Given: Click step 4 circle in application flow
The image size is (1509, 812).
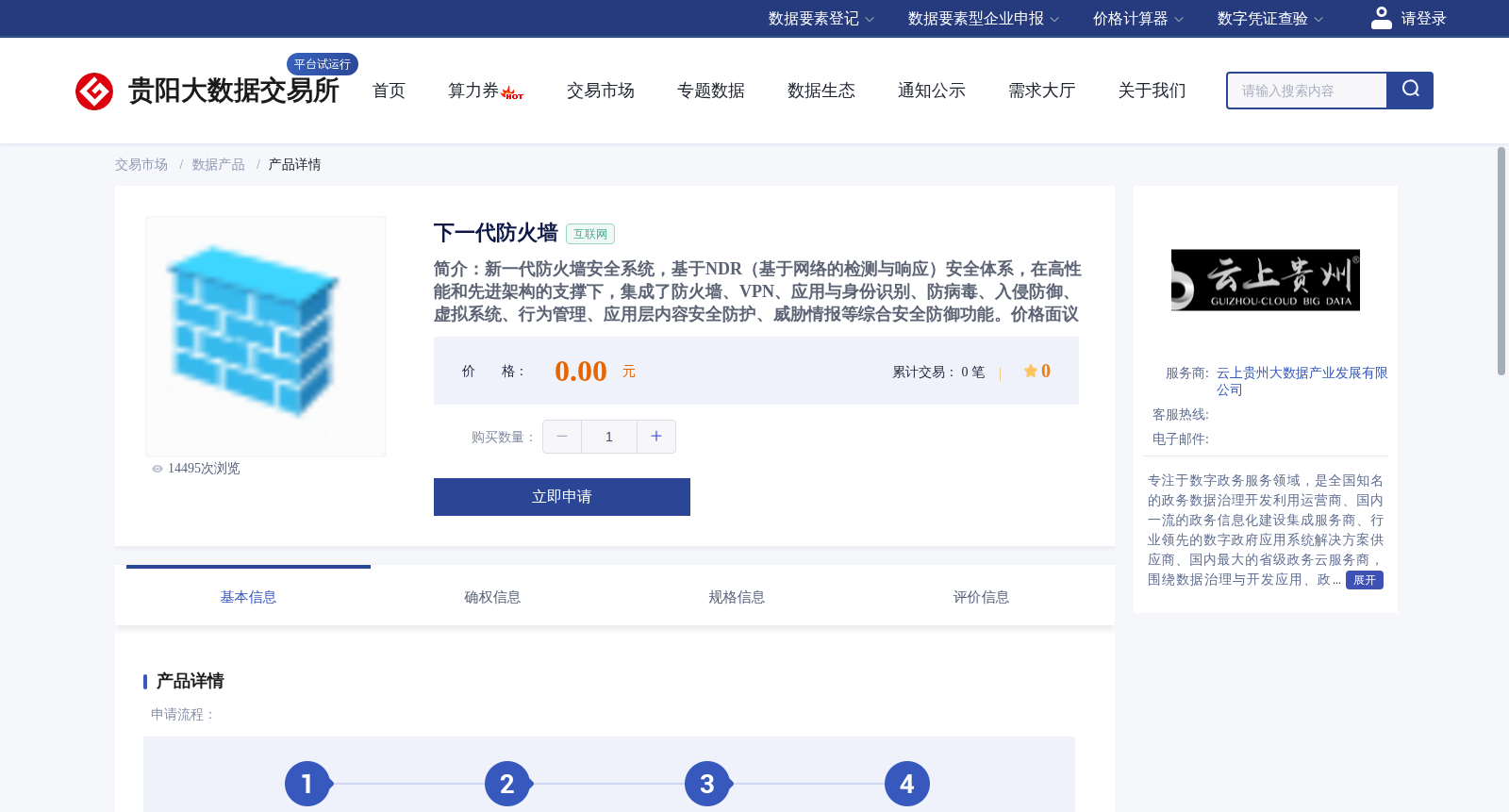Looking at the screenshot, I should (x=907, y=784).
